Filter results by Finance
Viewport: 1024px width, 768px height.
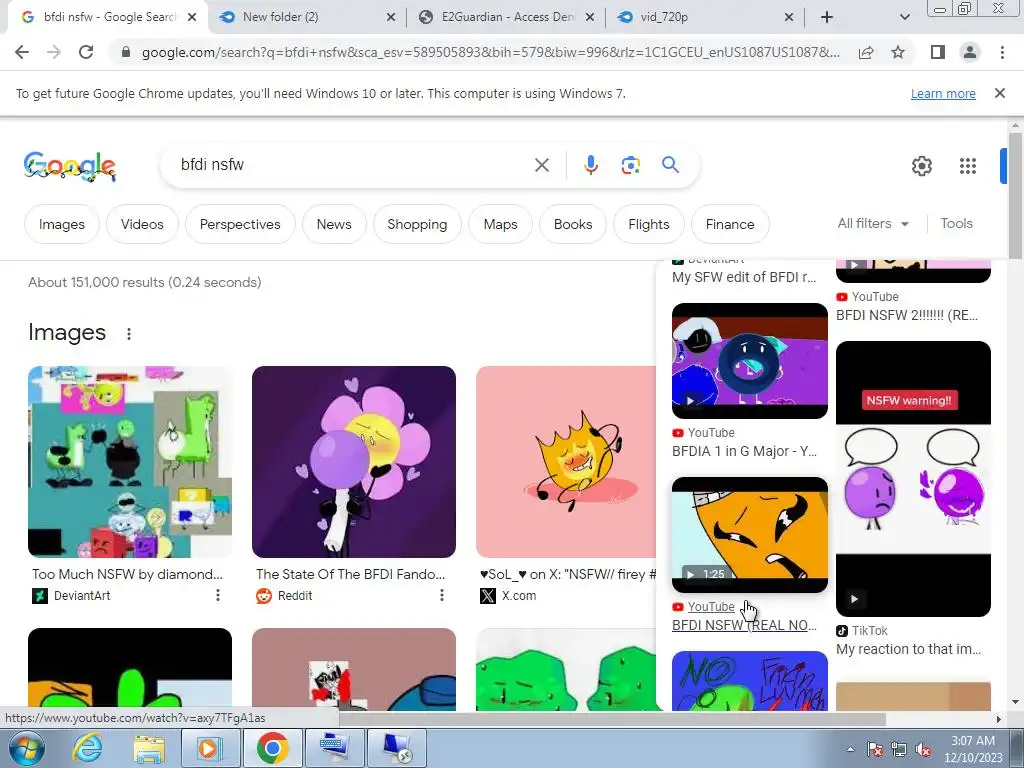point(729,224)
